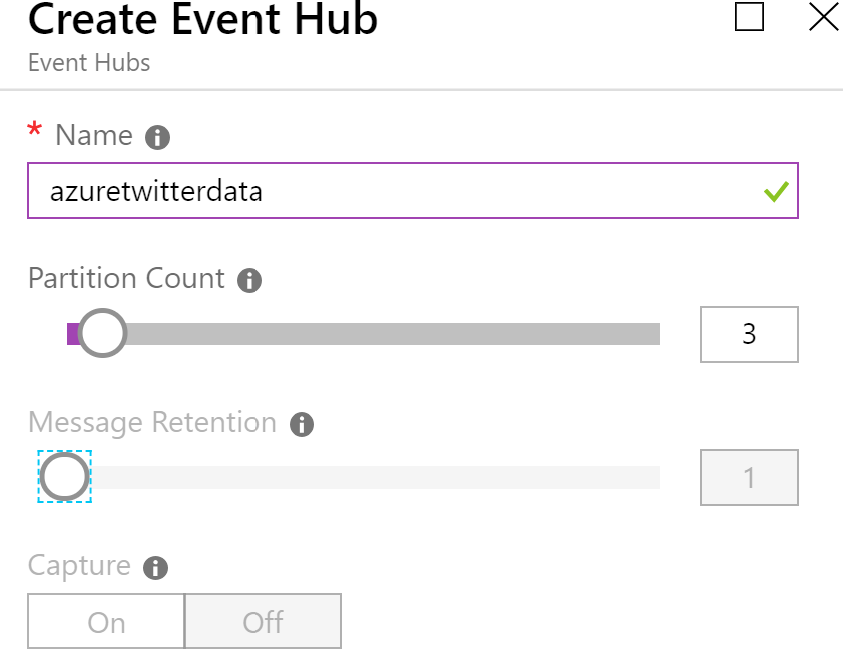Close the Create Event Hub blade
The height and width of the screenshot is (649, 843).
tap(823, 18)
